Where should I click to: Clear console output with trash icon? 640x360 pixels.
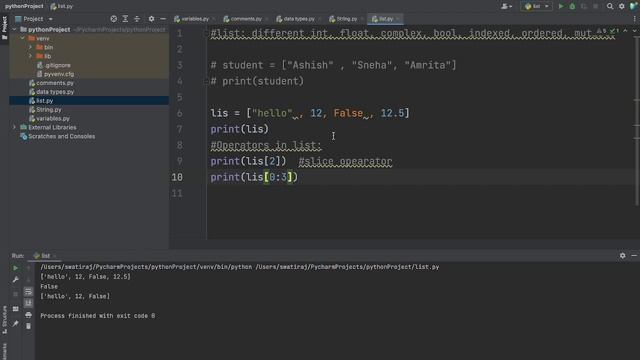coord(28,326)
